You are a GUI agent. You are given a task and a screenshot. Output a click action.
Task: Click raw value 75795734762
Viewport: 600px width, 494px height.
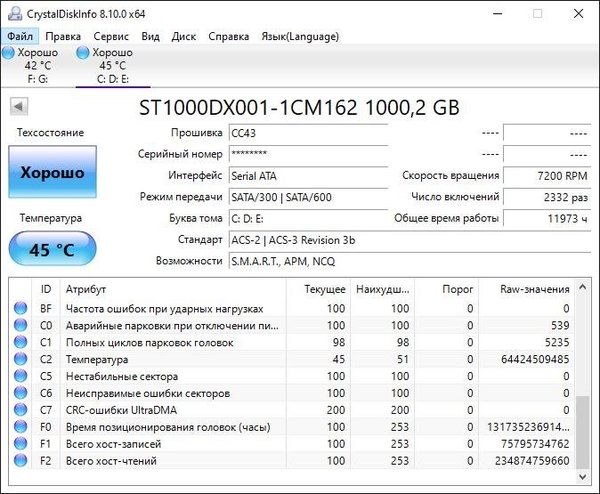pyautogui.click(x=535, y=443)
